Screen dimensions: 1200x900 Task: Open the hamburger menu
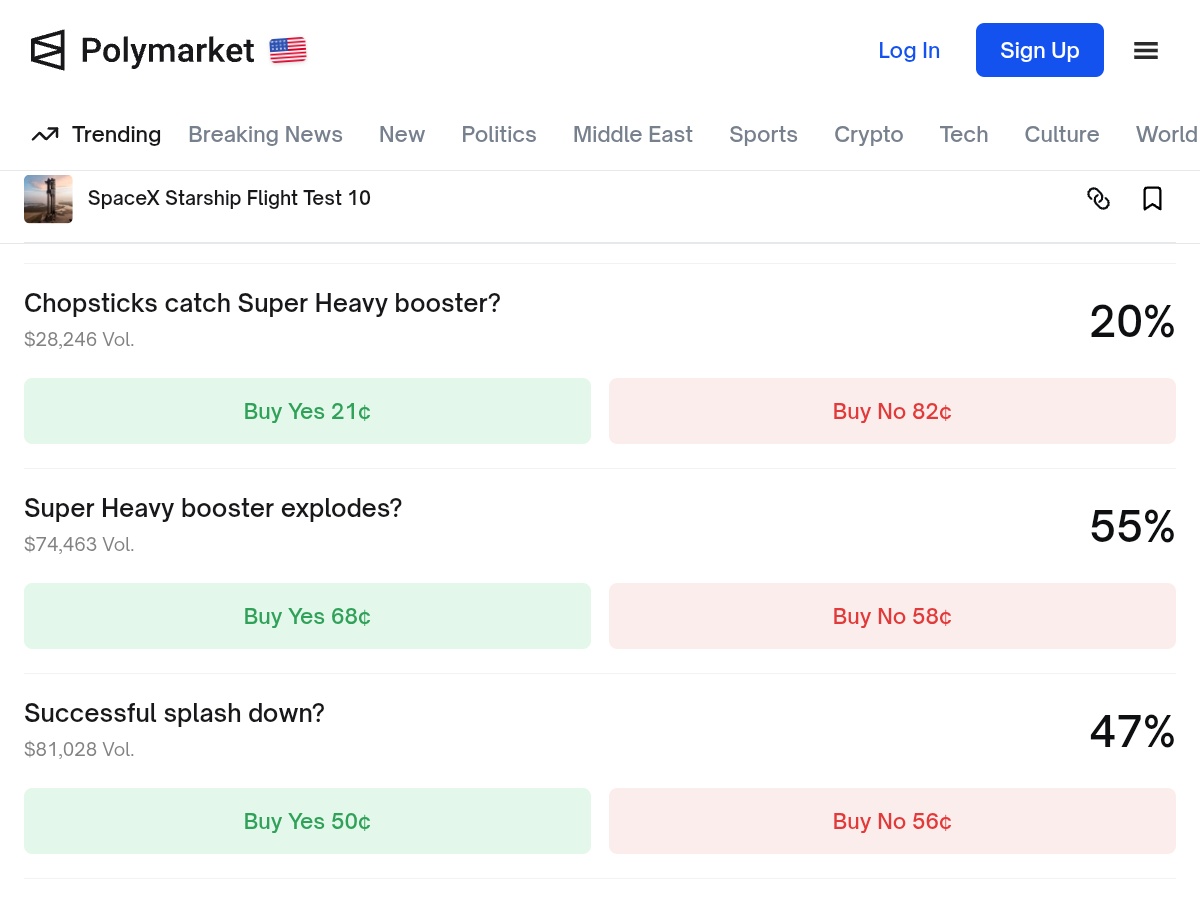[x=1146, y=51]
